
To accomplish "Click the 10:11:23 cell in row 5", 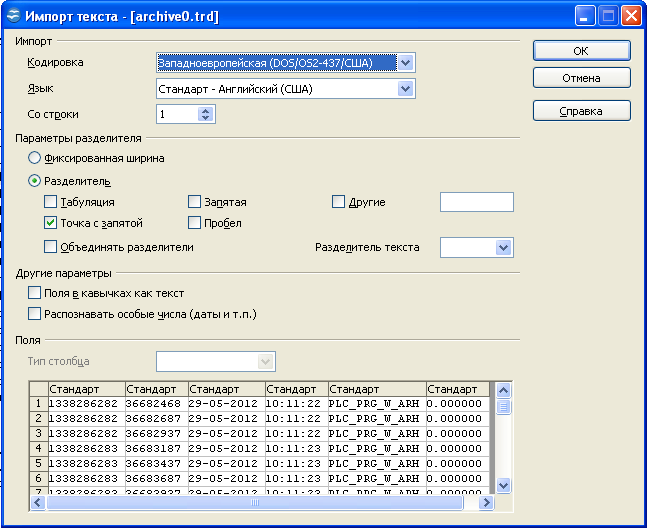I will 297,464.
